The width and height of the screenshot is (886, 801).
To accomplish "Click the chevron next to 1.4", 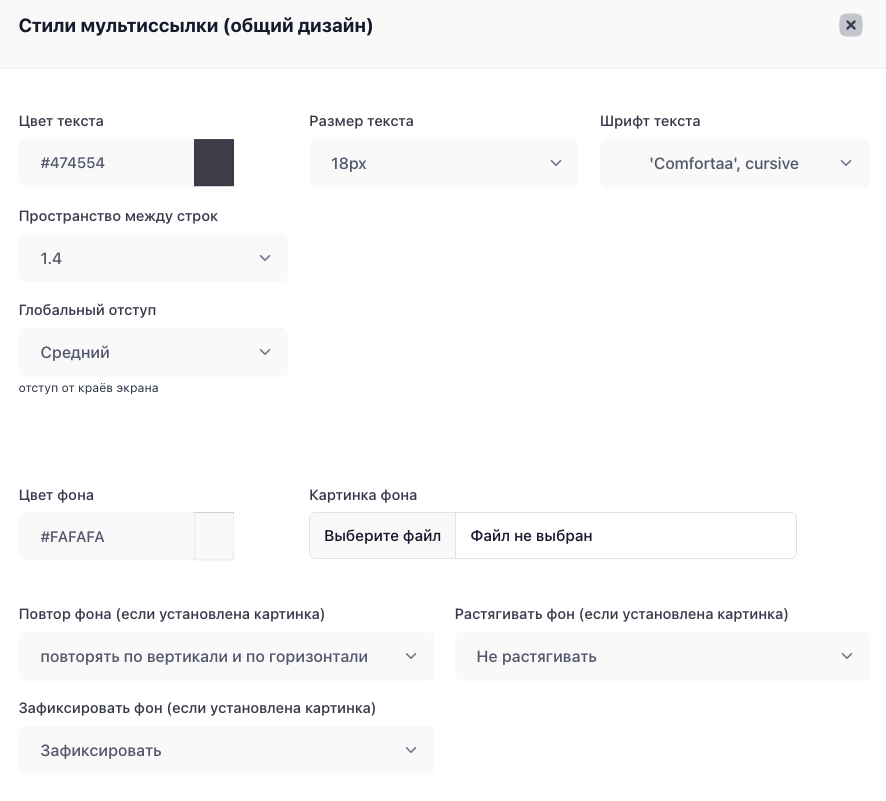I will pos(265,258).
